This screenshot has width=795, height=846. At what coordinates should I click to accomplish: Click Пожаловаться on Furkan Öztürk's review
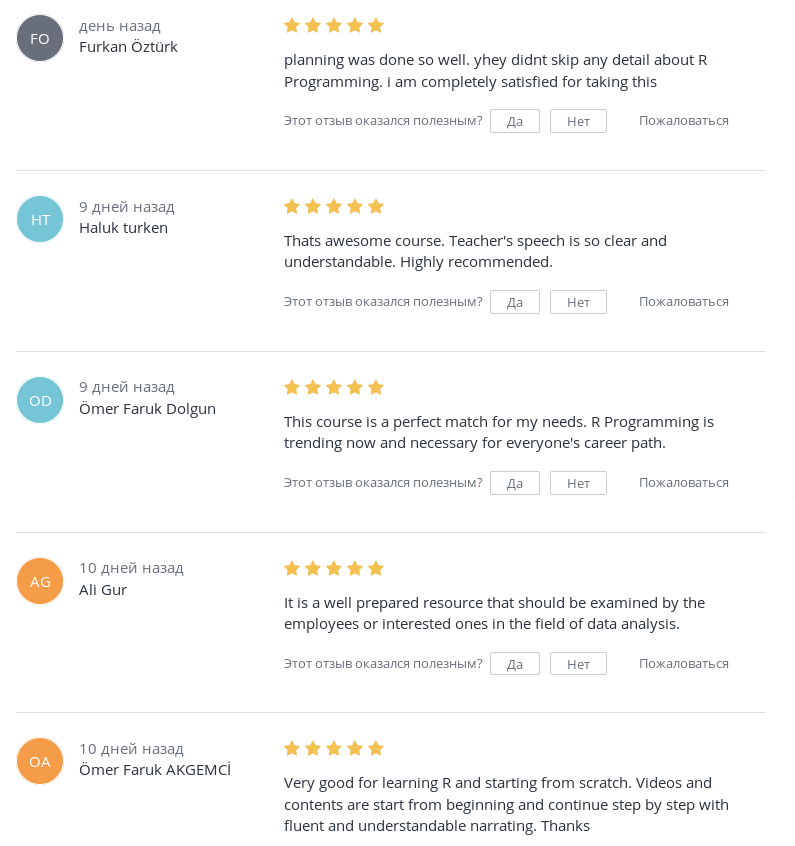[683, 120]
